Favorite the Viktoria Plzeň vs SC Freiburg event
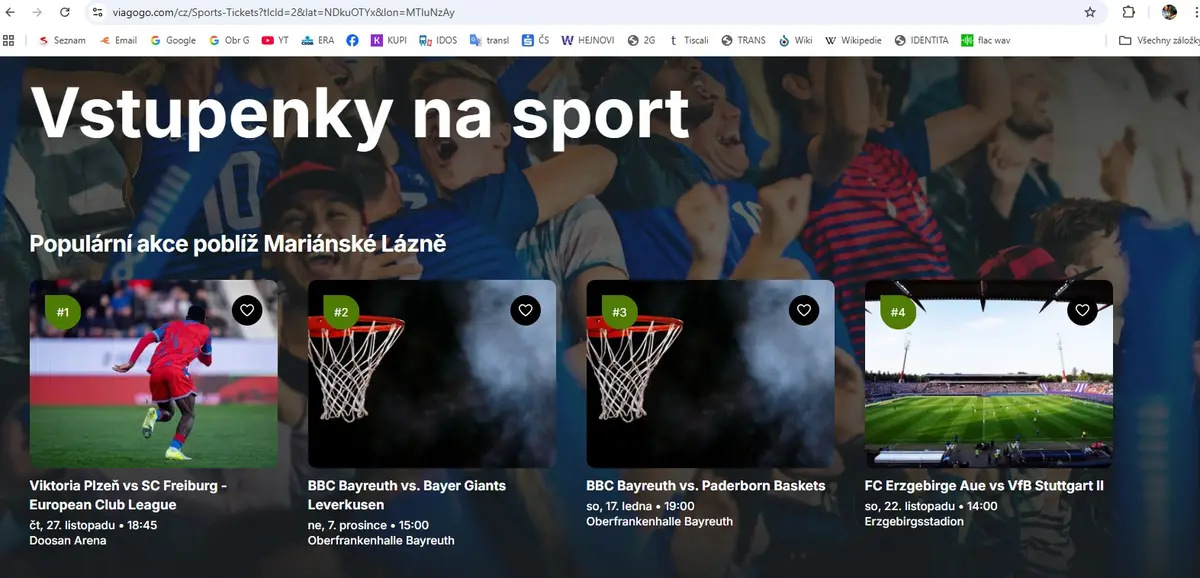Screen dimensions: 1200x578 [247, 310]
